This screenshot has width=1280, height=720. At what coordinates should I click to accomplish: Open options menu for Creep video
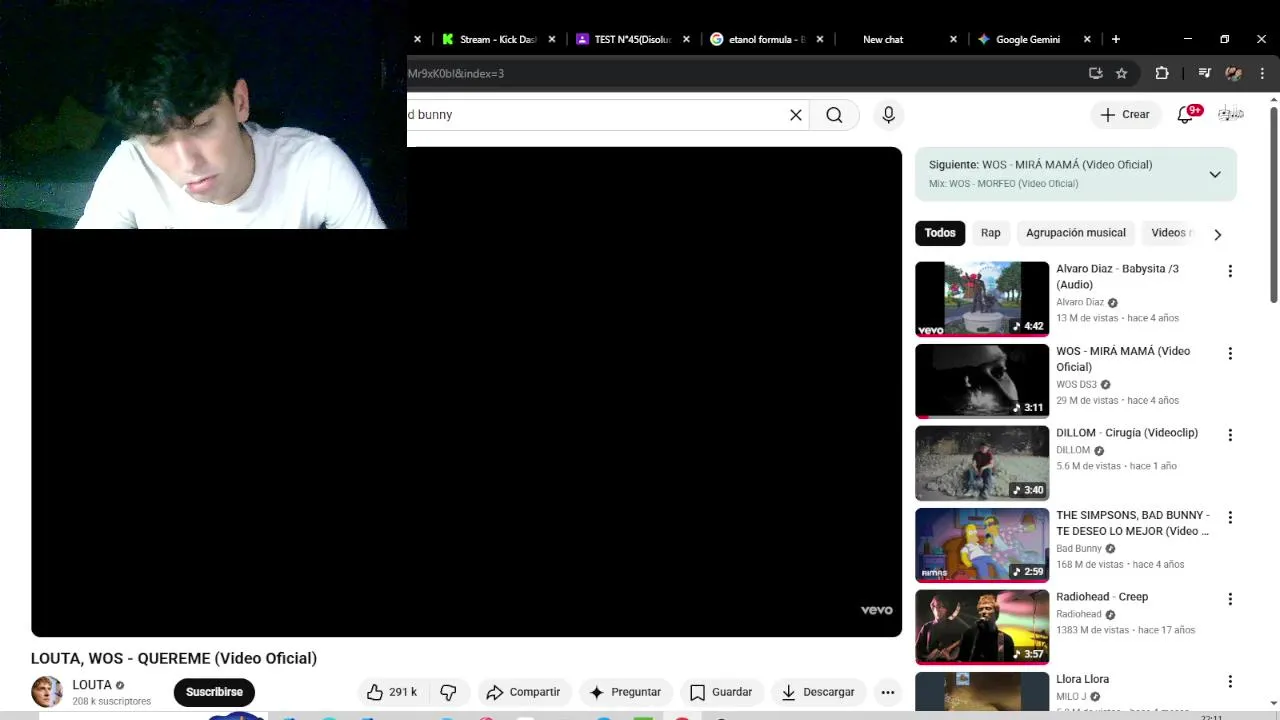(x=1230, y=599)
